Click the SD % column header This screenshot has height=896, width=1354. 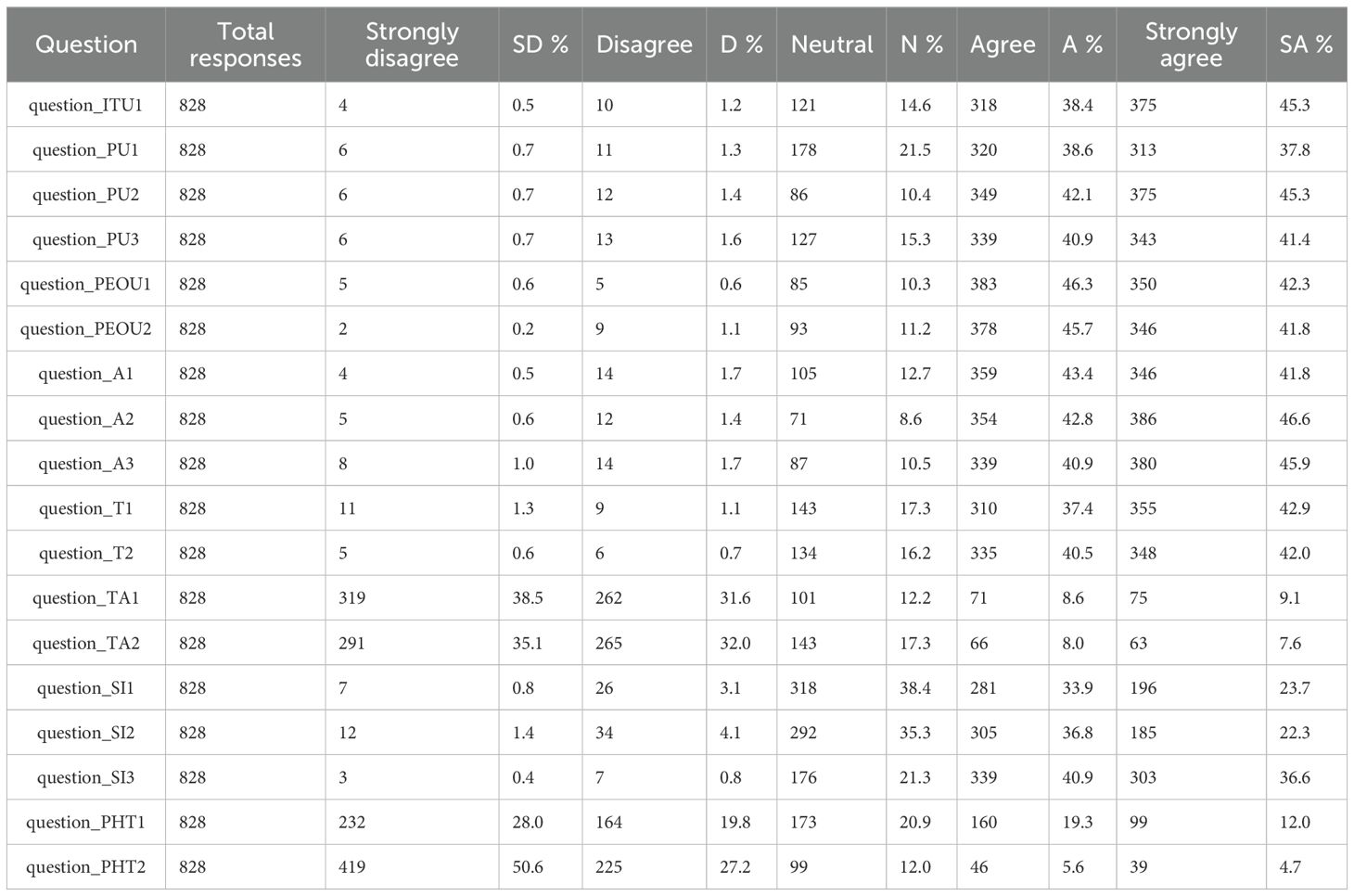click(x=540, y=45)
